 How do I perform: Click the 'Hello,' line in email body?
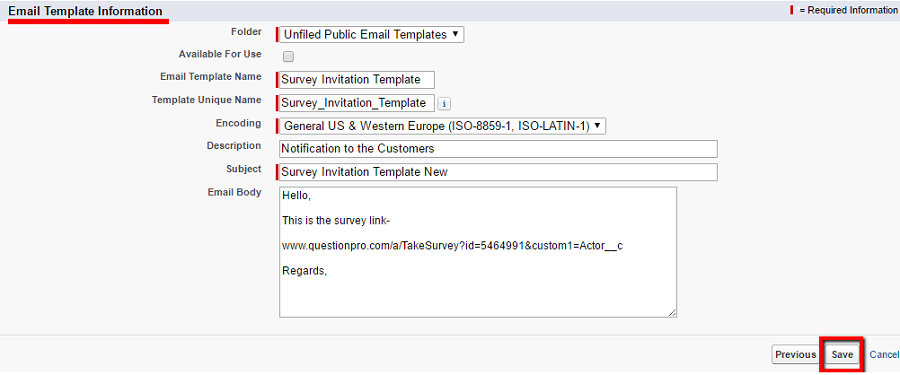point(296,196)
